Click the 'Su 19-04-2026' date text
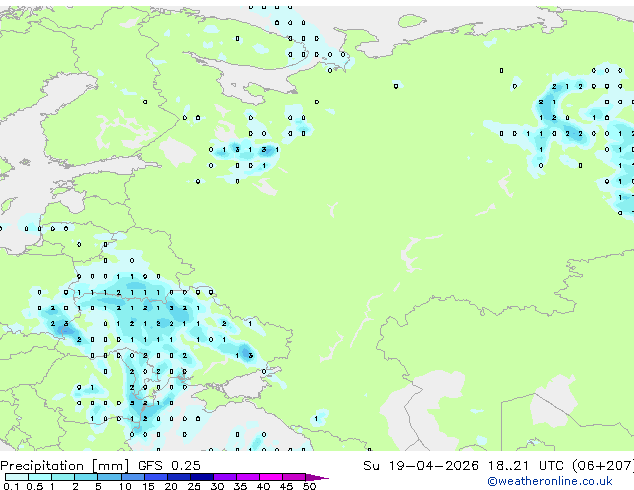The image size is (634, 490). point(421,466)
